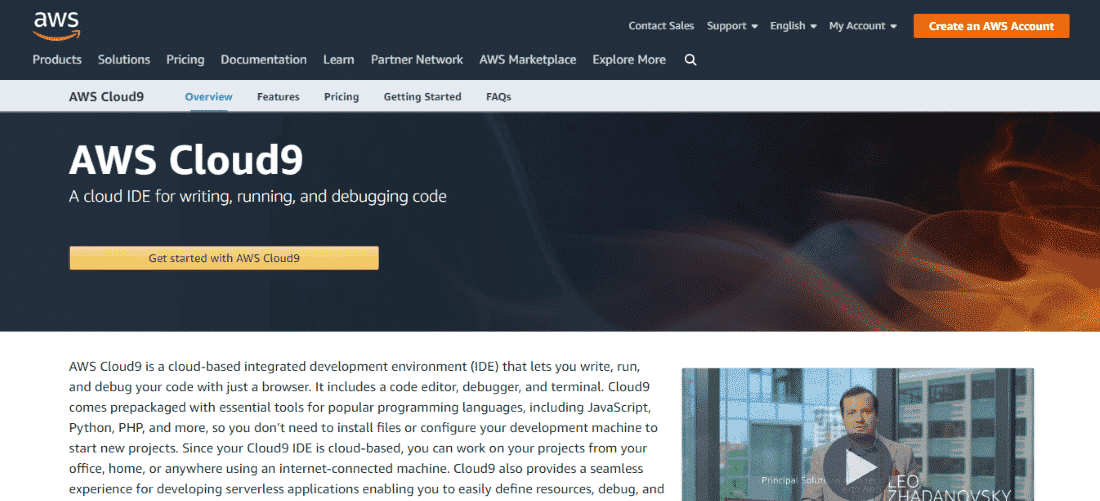Switch to the Features tab
1100x501 pixels.
[x=278, y=97]
